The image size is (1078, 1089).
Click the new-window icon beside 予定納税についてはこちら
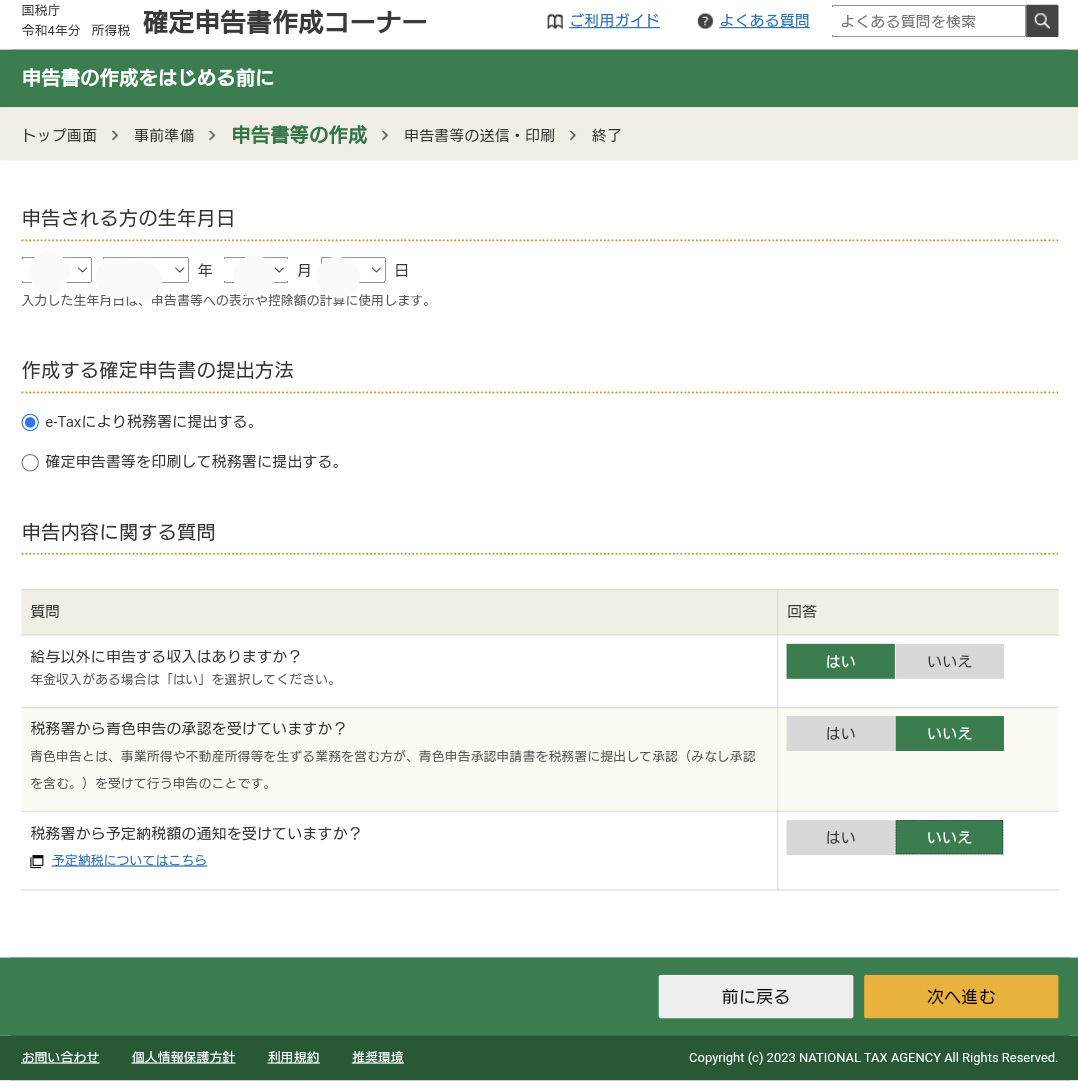(x=37, y=861)
